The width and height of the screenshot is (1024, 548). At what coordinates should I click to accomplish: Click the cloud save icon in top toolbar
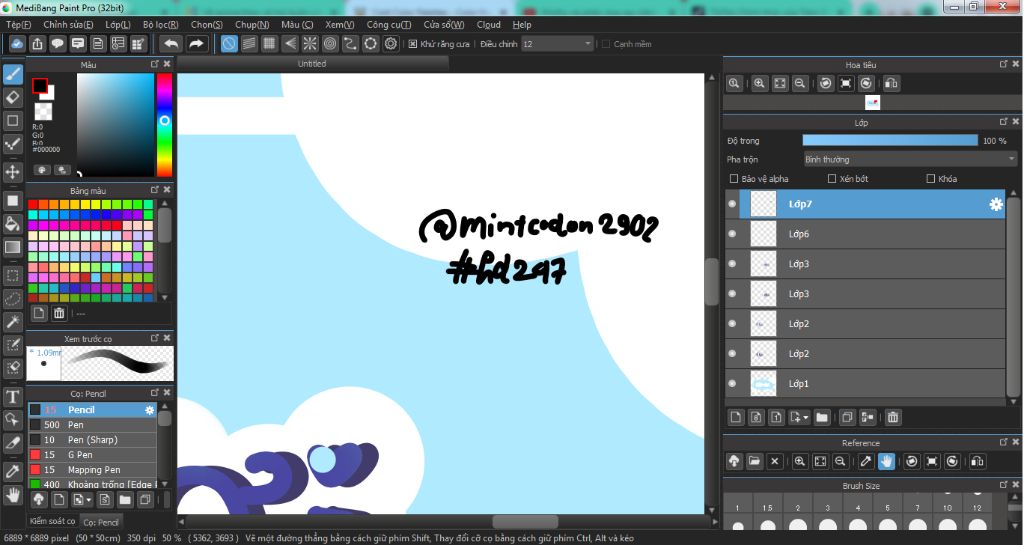[x=17, y=44]
